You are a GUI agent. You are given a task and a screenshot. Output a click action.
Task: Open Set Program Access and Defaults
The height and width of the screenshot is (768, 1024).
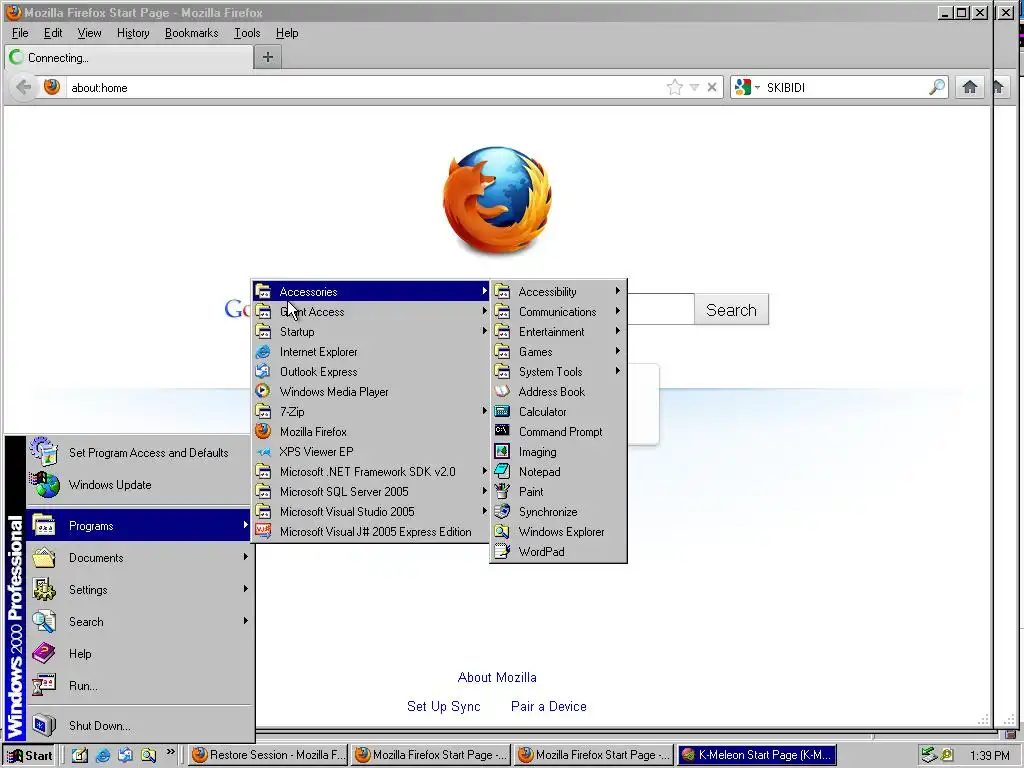pyautogui.click(x=138, y=453)
